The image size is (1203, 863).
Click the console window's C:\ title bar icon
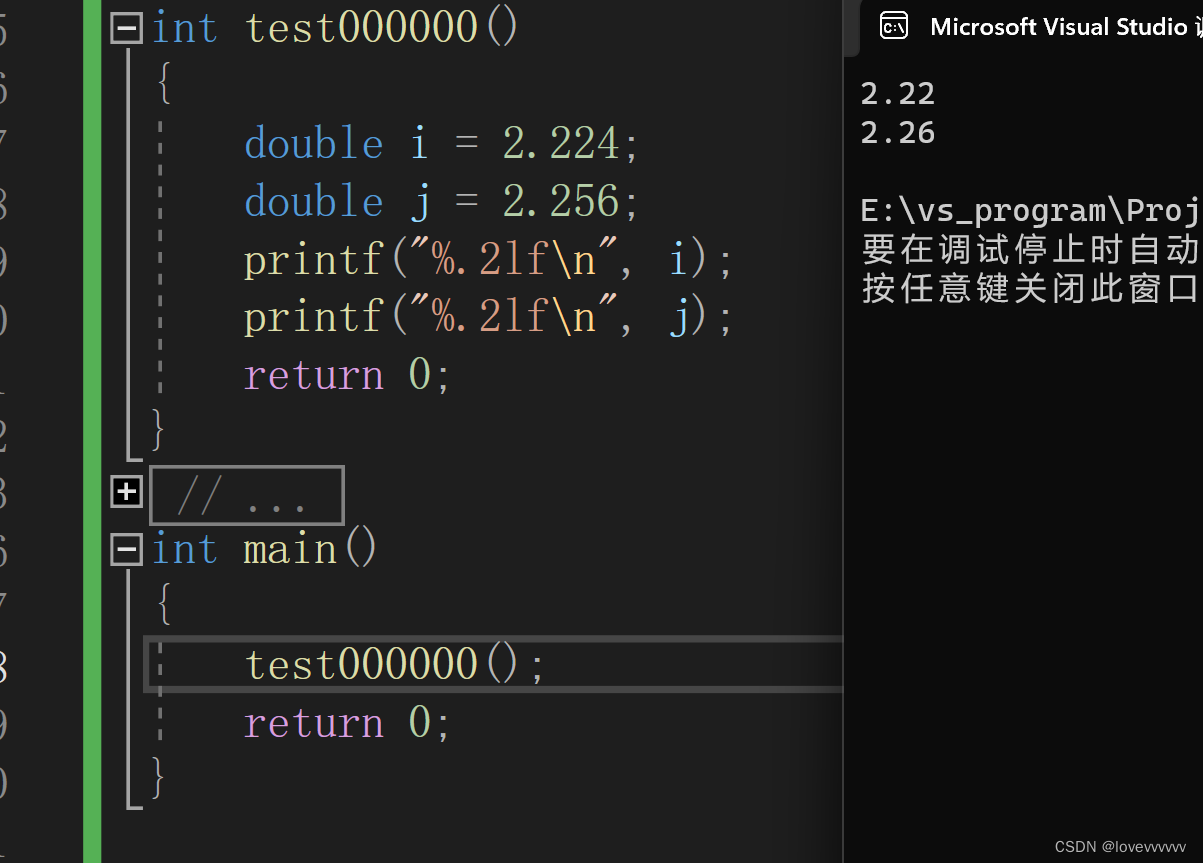tap(893, 26)
